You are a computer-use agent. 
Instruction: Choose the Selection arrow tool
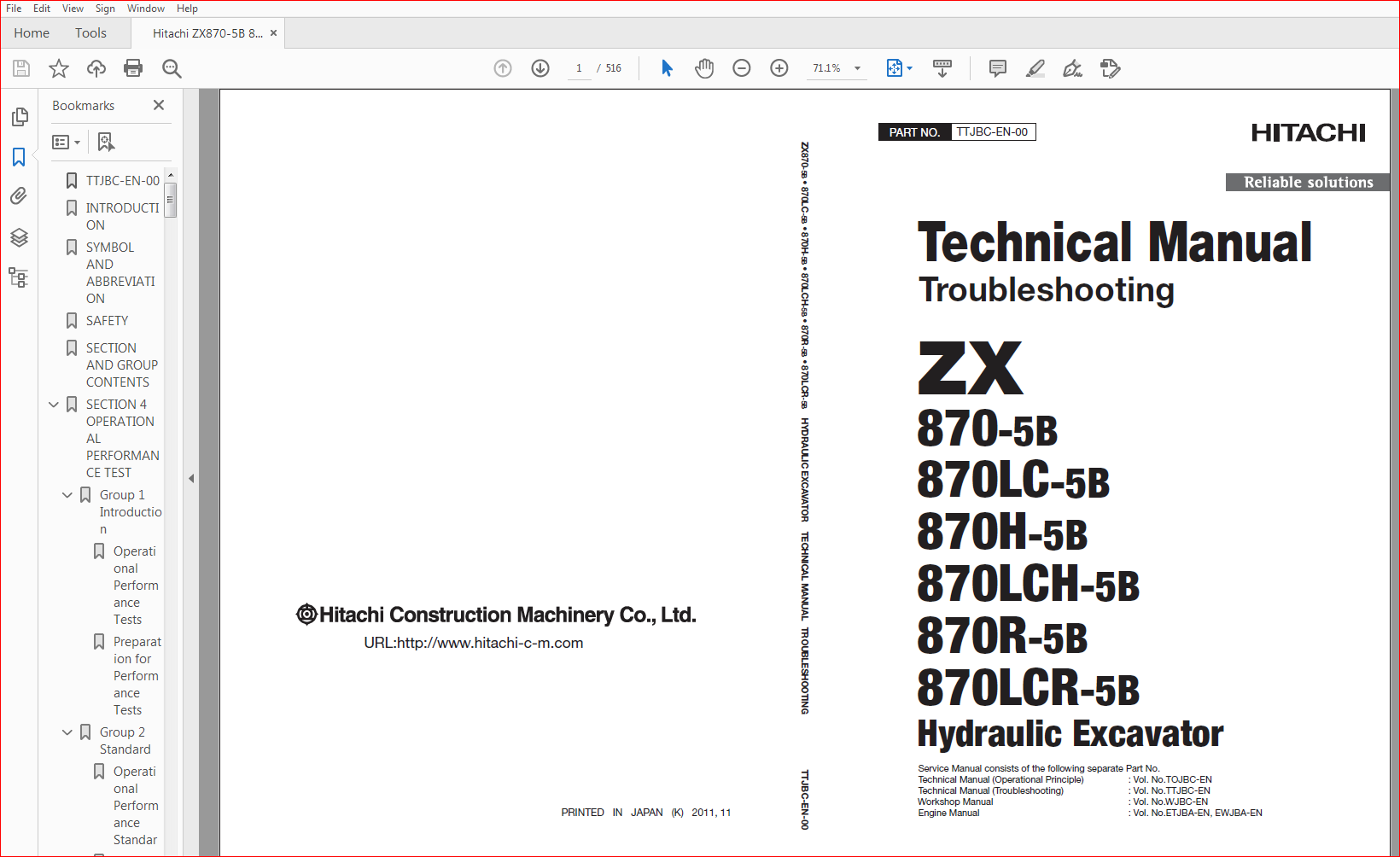[667, 68]
